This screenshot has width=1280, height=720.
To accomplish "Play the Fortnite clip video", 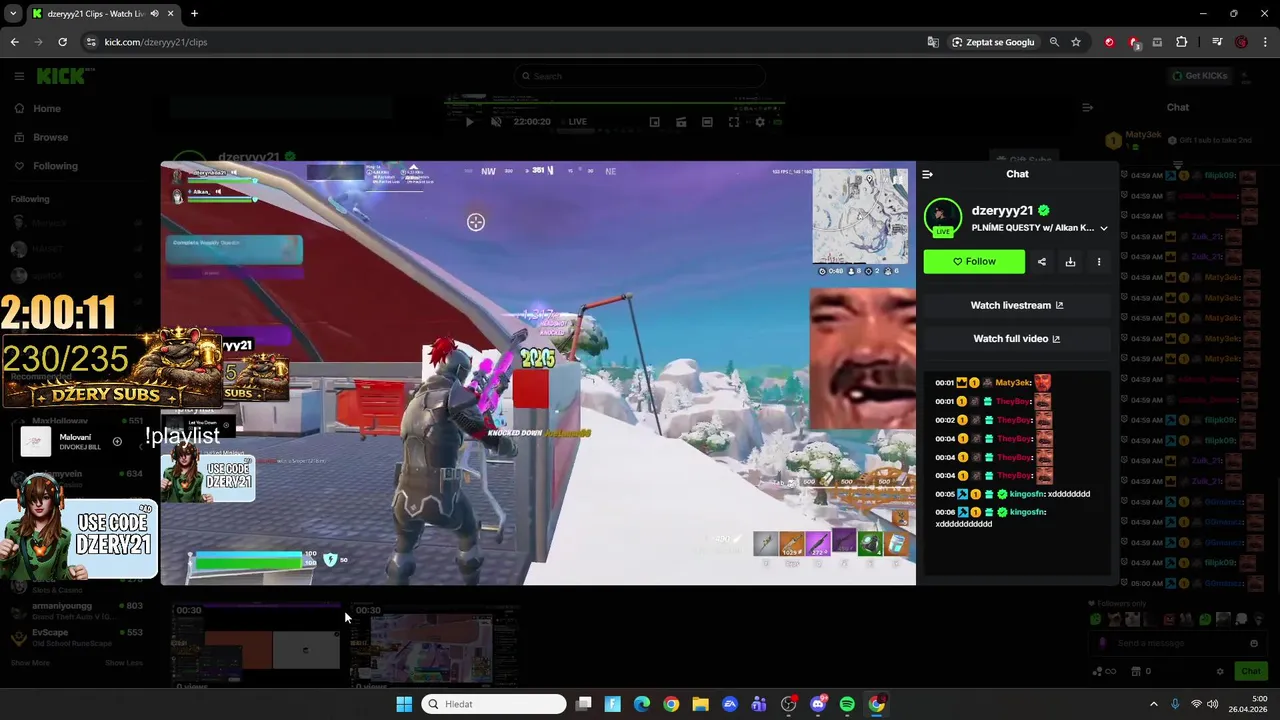I will click(538, 373).
